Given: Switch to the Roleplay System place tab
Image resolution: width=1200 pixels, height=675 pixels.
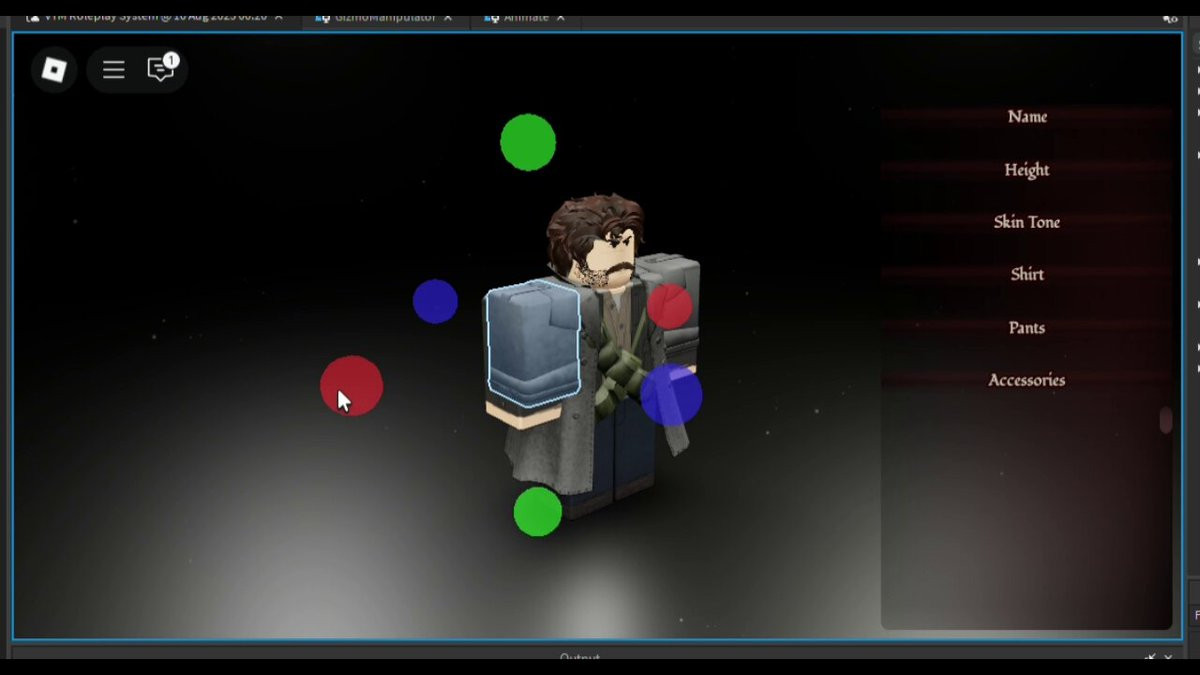Looking at the screenshot, I should 156,17.
